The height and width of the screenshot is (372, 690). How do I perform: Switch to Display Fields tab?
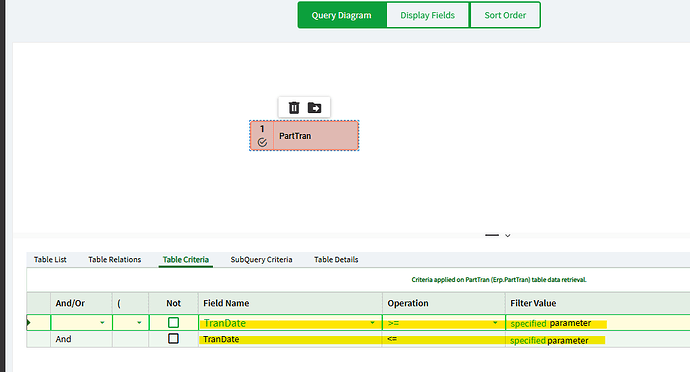[428, 15]
